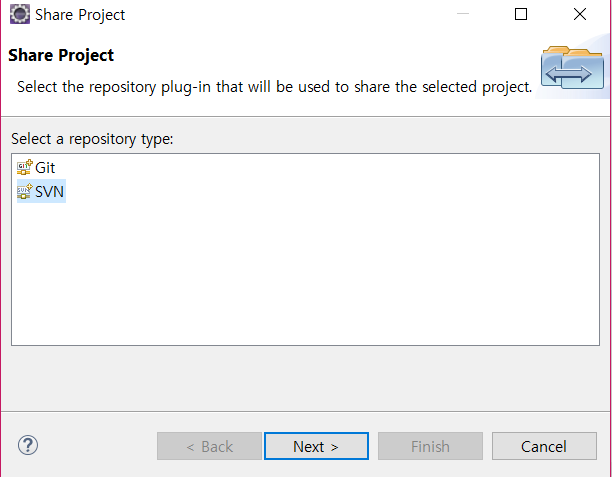The height and width of the screenshot is (477, 612).
Task: Close the Share Project dialog with X
Action: 580,14
